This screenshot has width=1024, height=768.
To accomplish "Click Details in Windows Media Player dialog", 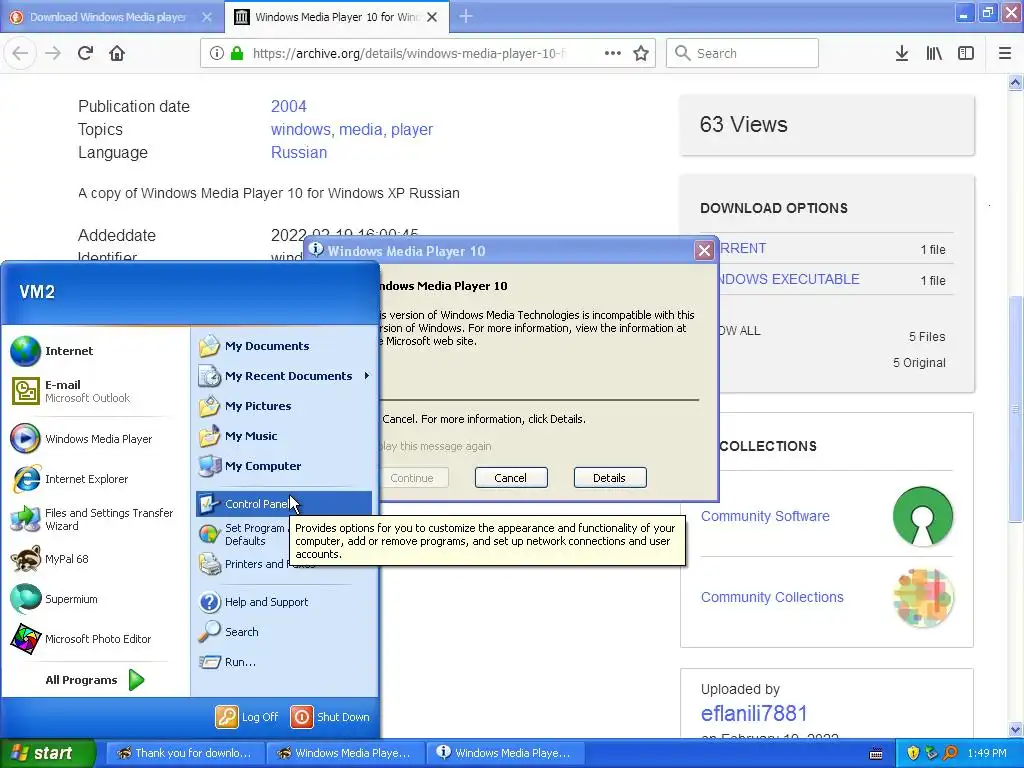I will [610, 478].
